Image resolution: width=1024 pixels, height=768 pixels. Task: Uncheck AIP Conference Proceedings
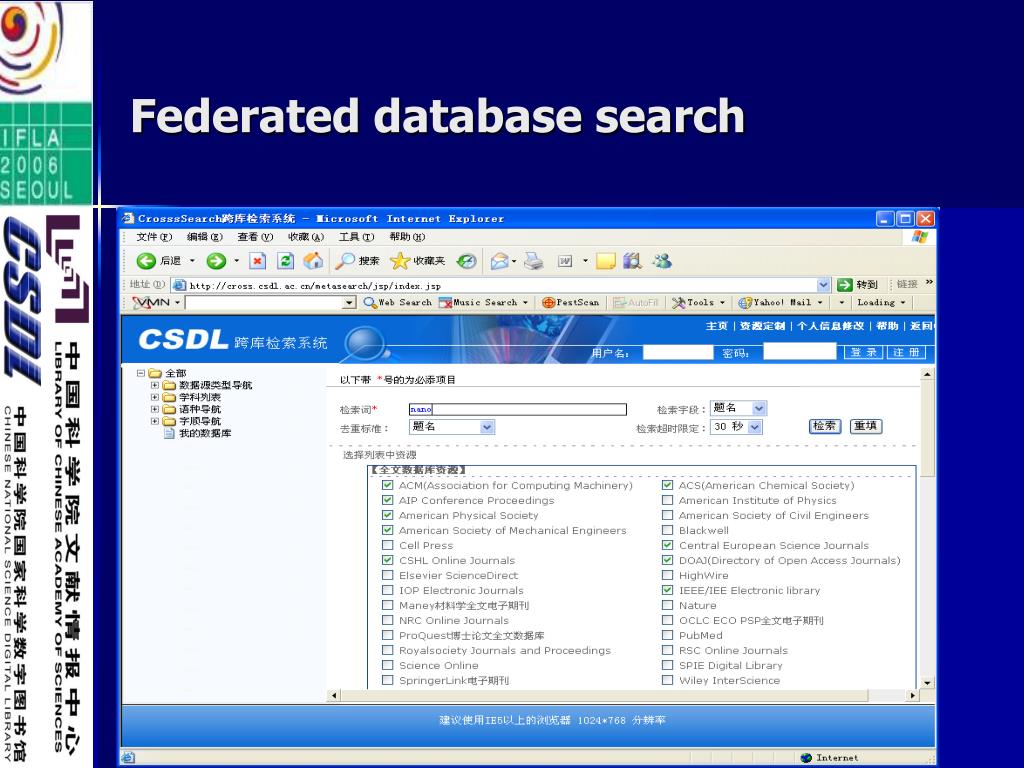pos(387,500)
